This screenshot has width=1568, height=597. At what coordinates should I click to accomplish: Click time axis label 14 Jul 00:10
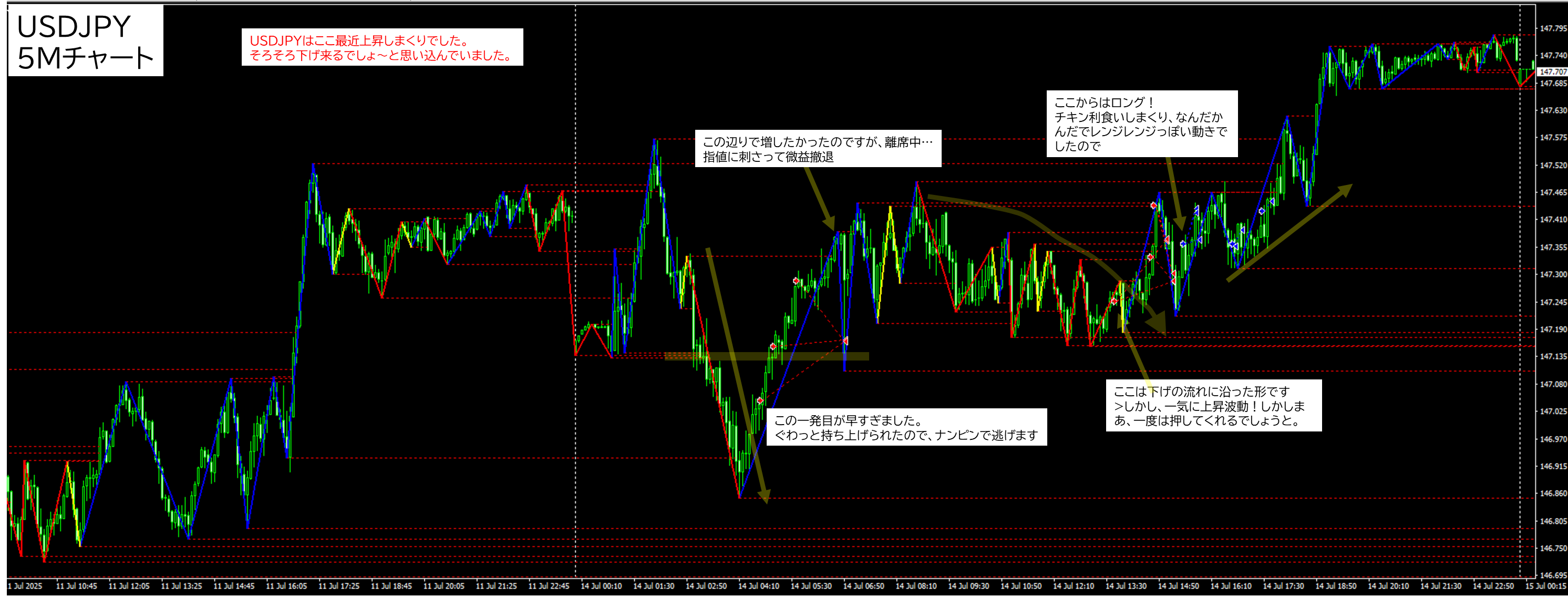coord(601,586)
